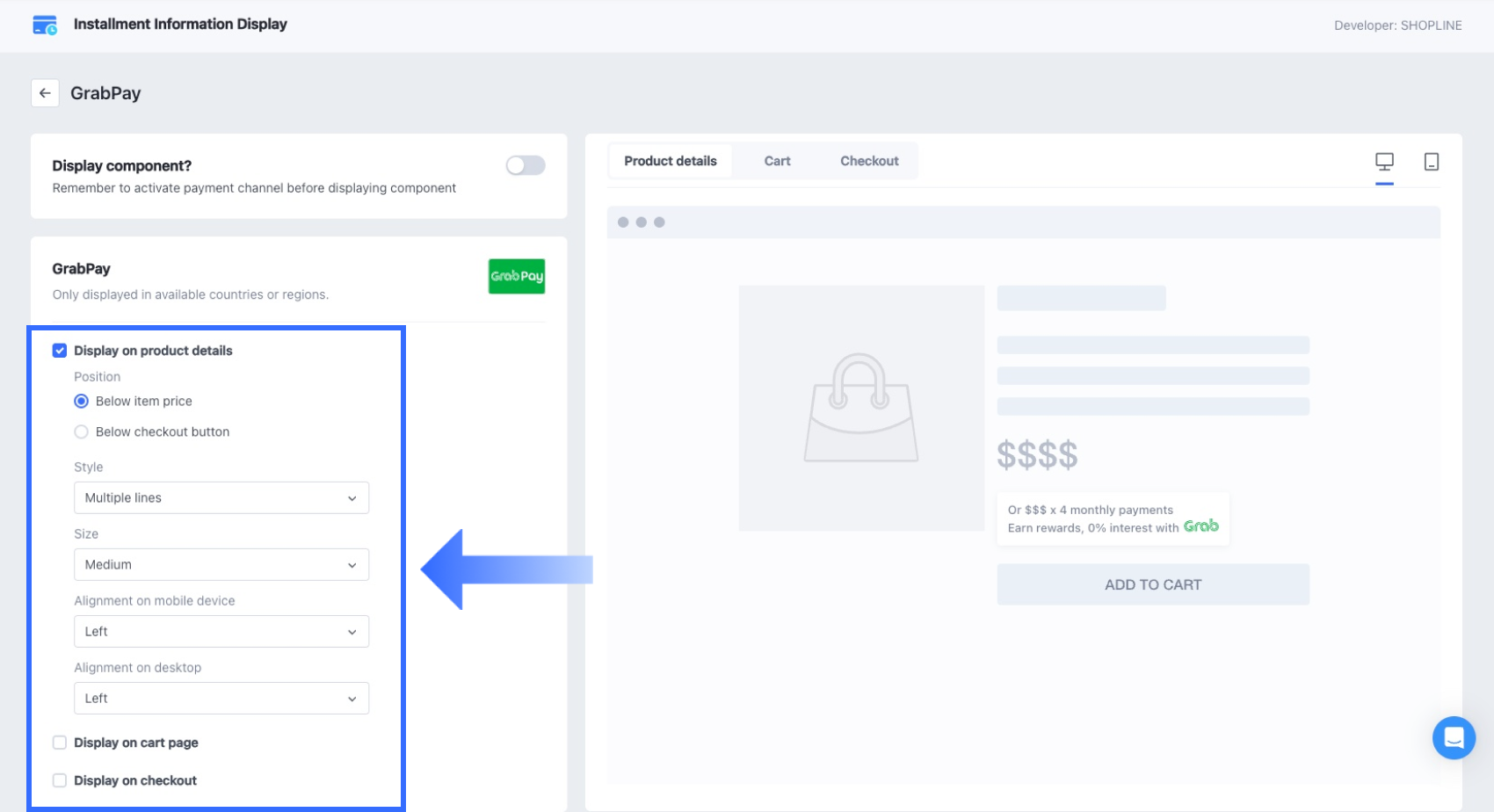Enable the Display component toggle
1494x812 pixels.
tap(526, 165)
